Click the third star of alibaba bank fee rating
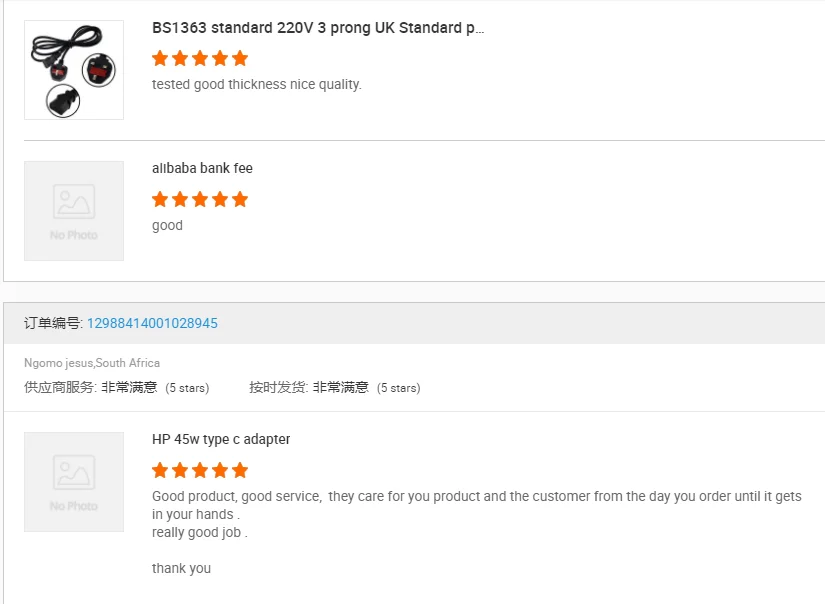The height and width of the screenshot is (604, 825). 200,199
